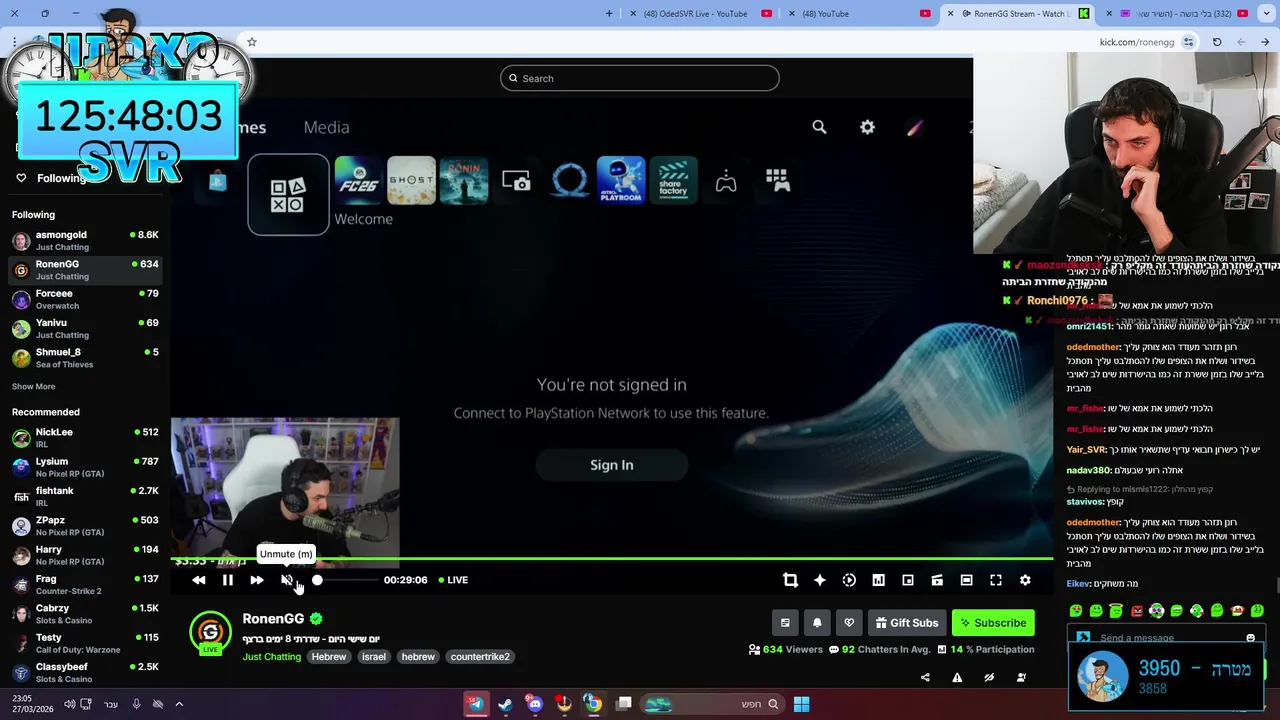
Task: Subscribe to RonenGG
Action: [993, 623]
